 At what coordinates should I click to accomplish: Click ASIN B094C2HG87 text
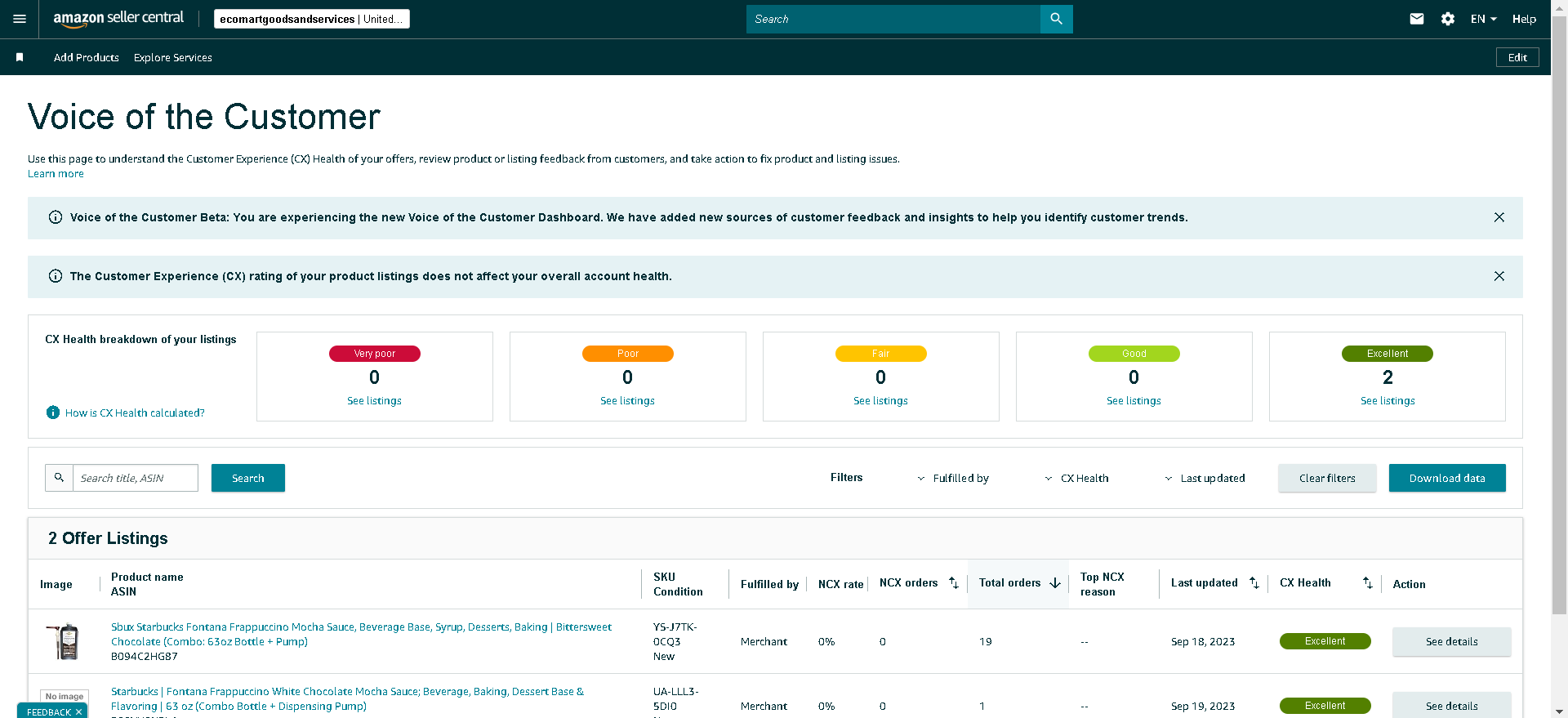pyautogui.click(x=145, y=656)
